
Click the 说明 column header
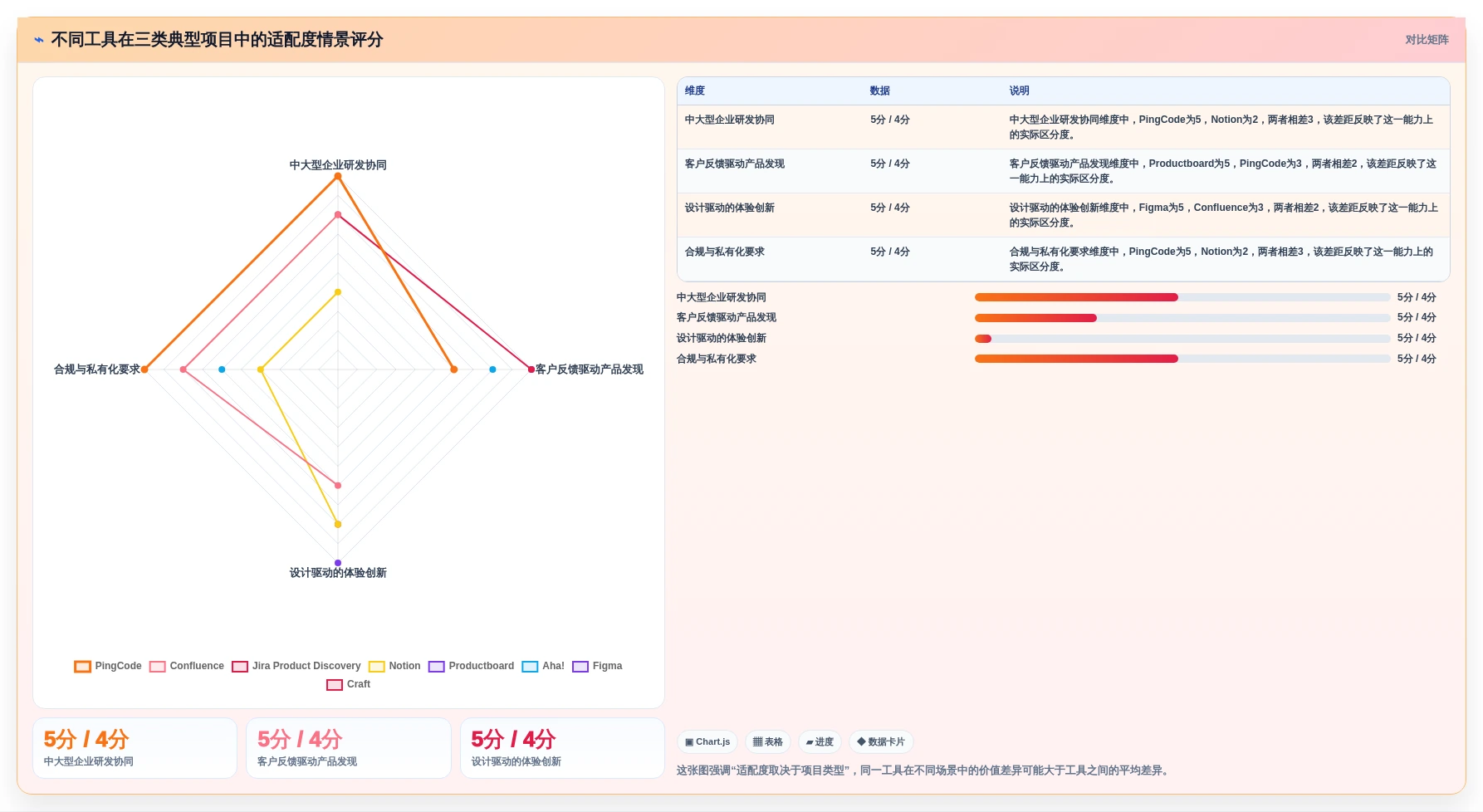pos(1020,91)
